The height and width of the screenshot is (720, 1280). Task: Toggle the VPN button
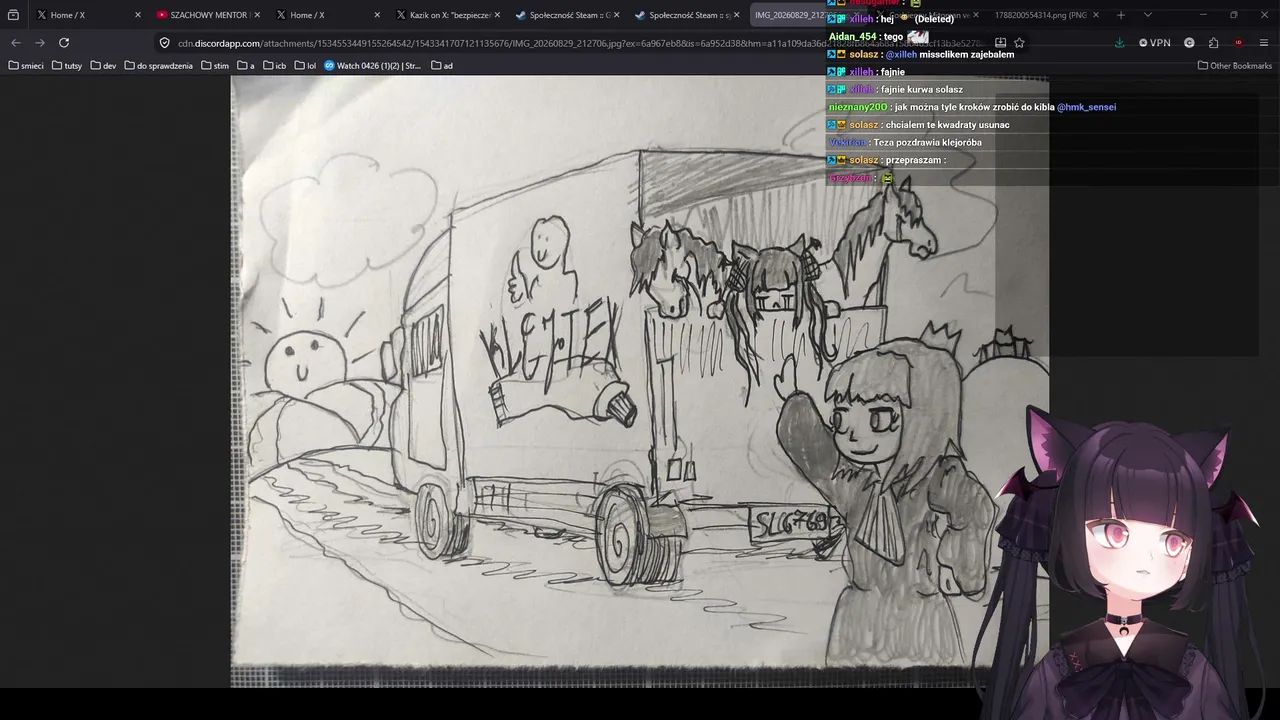(1155, 43)
